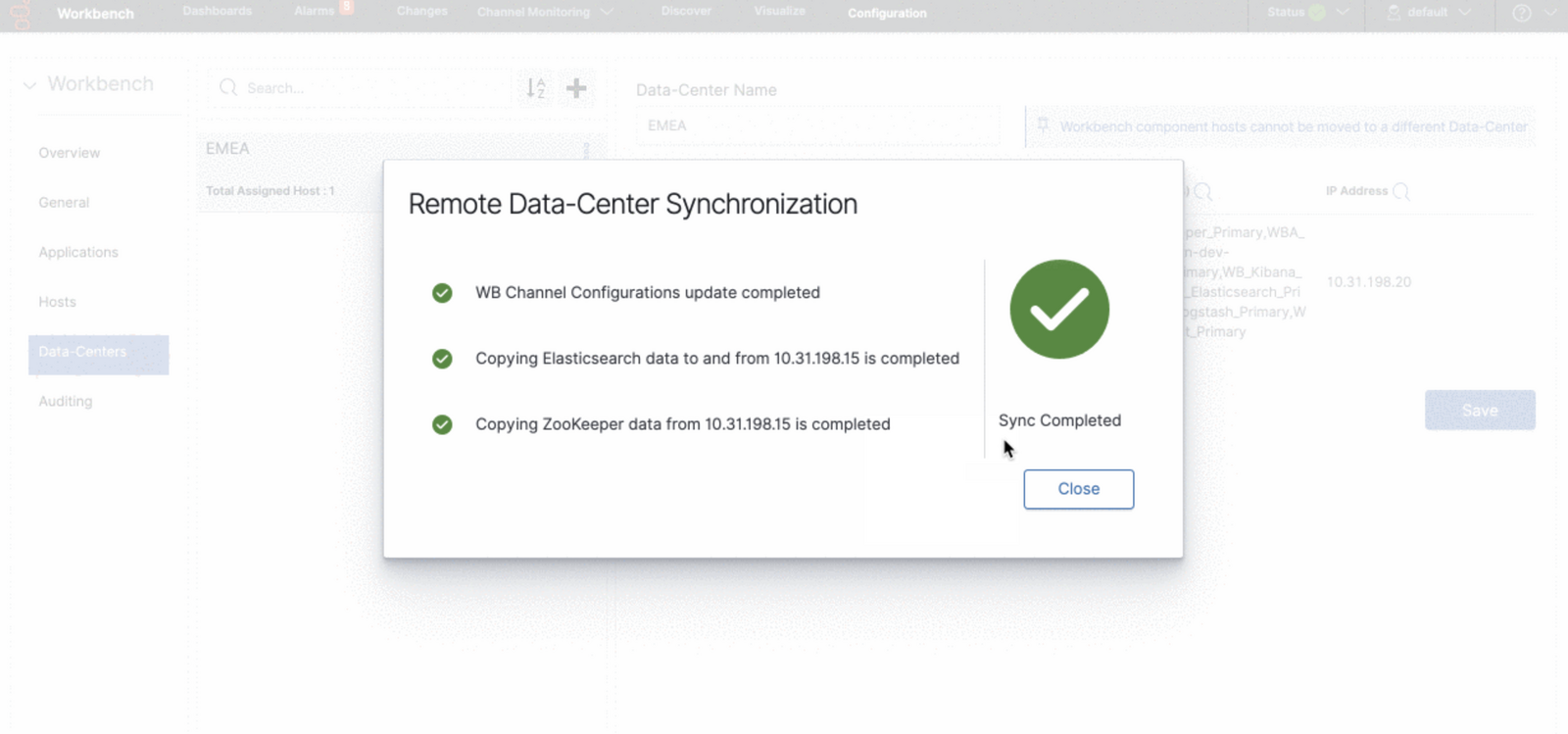Save the data-center configuration
The height and width of the screenshot is (734, 1568).
coord(1480,410)
